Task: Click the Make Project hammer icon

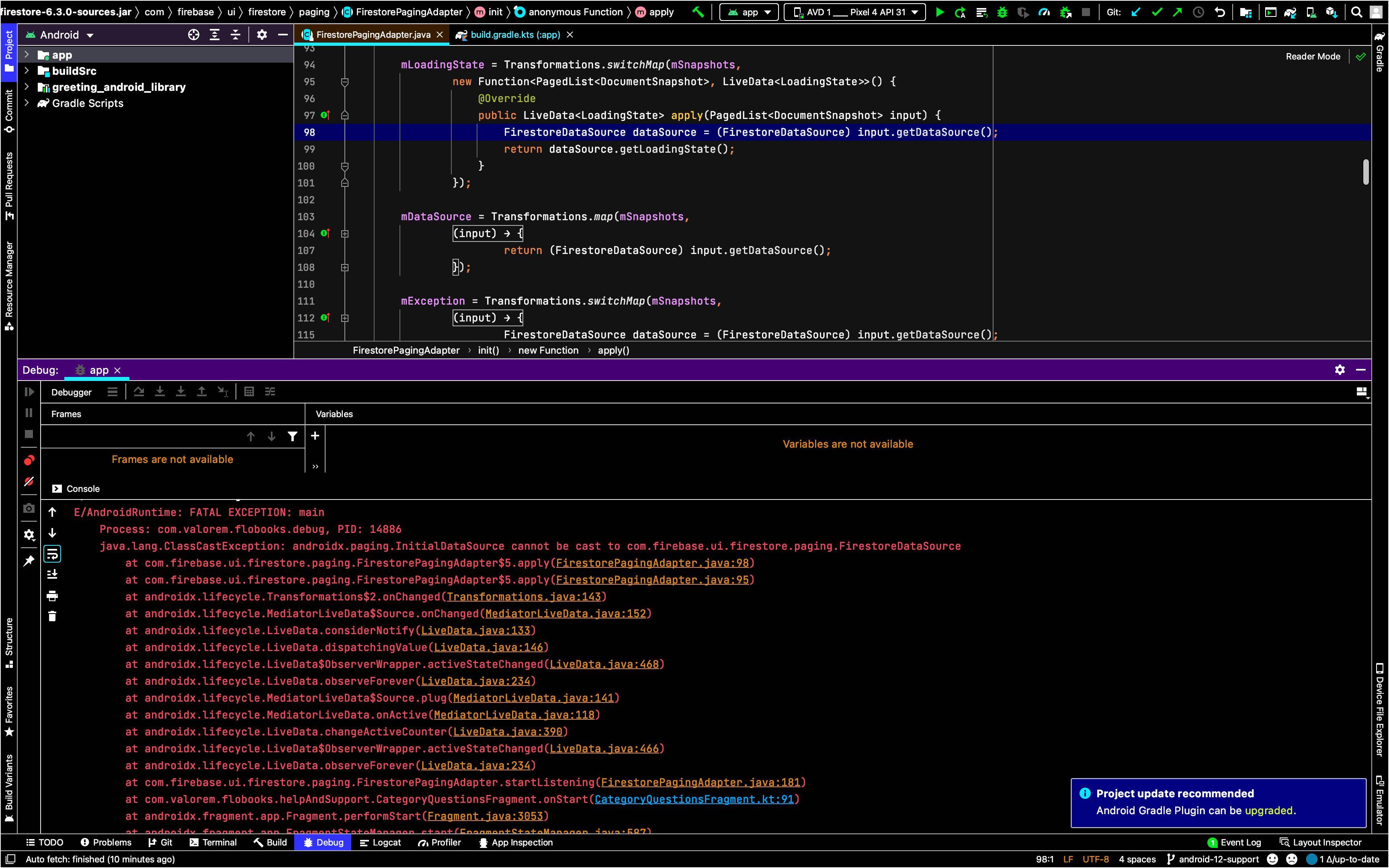Action: 698,12
